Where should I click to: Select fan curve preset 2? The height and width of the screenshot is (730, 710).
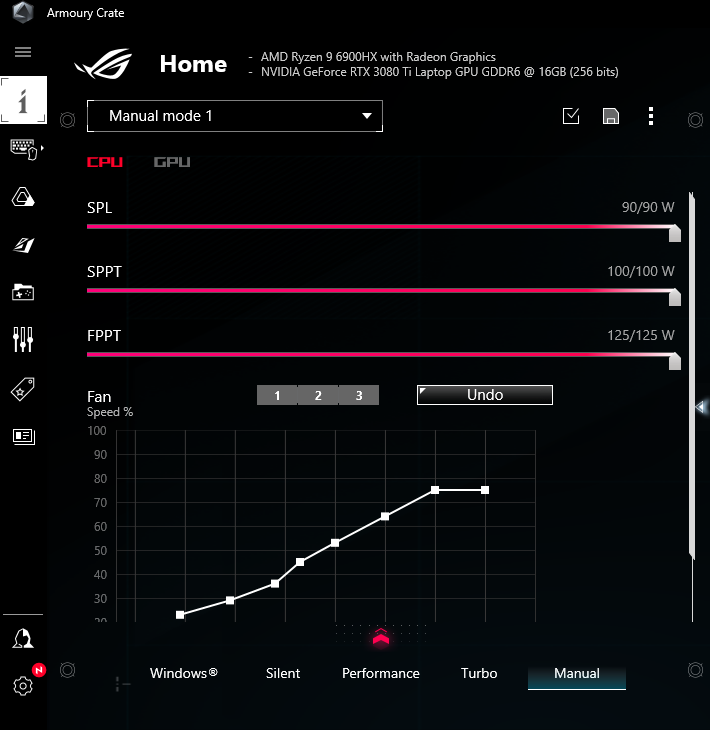coord(318,395)
